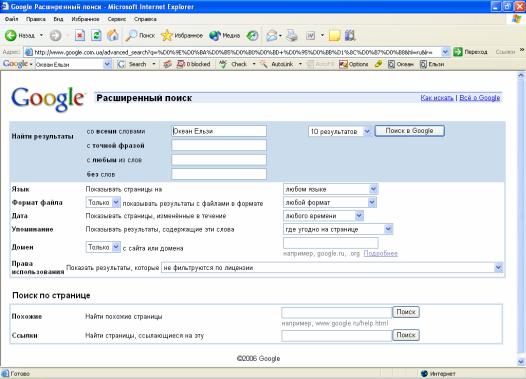
Task: Click the Print icon
Action: [292, 35]
